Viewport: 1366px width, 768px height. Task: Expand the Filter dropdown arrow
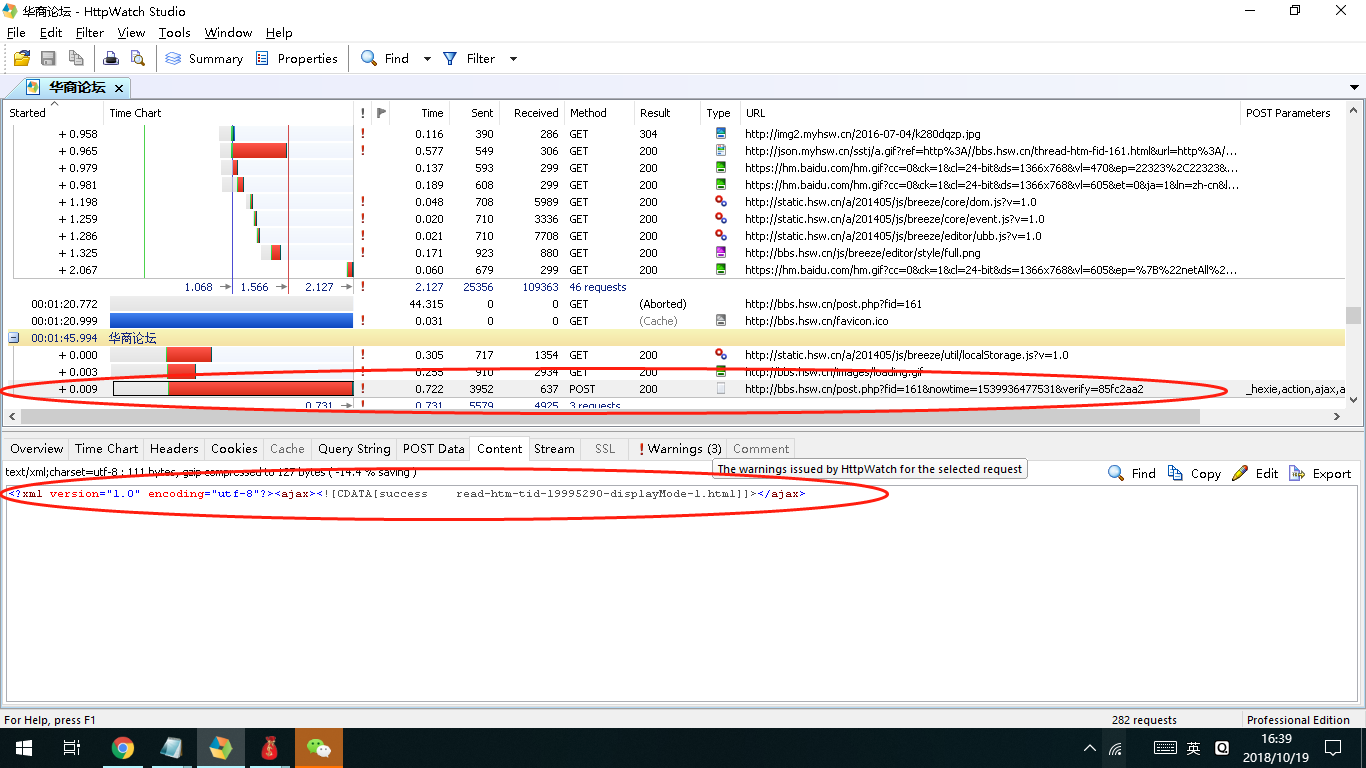pyautogui.click(x=514, y=59)
